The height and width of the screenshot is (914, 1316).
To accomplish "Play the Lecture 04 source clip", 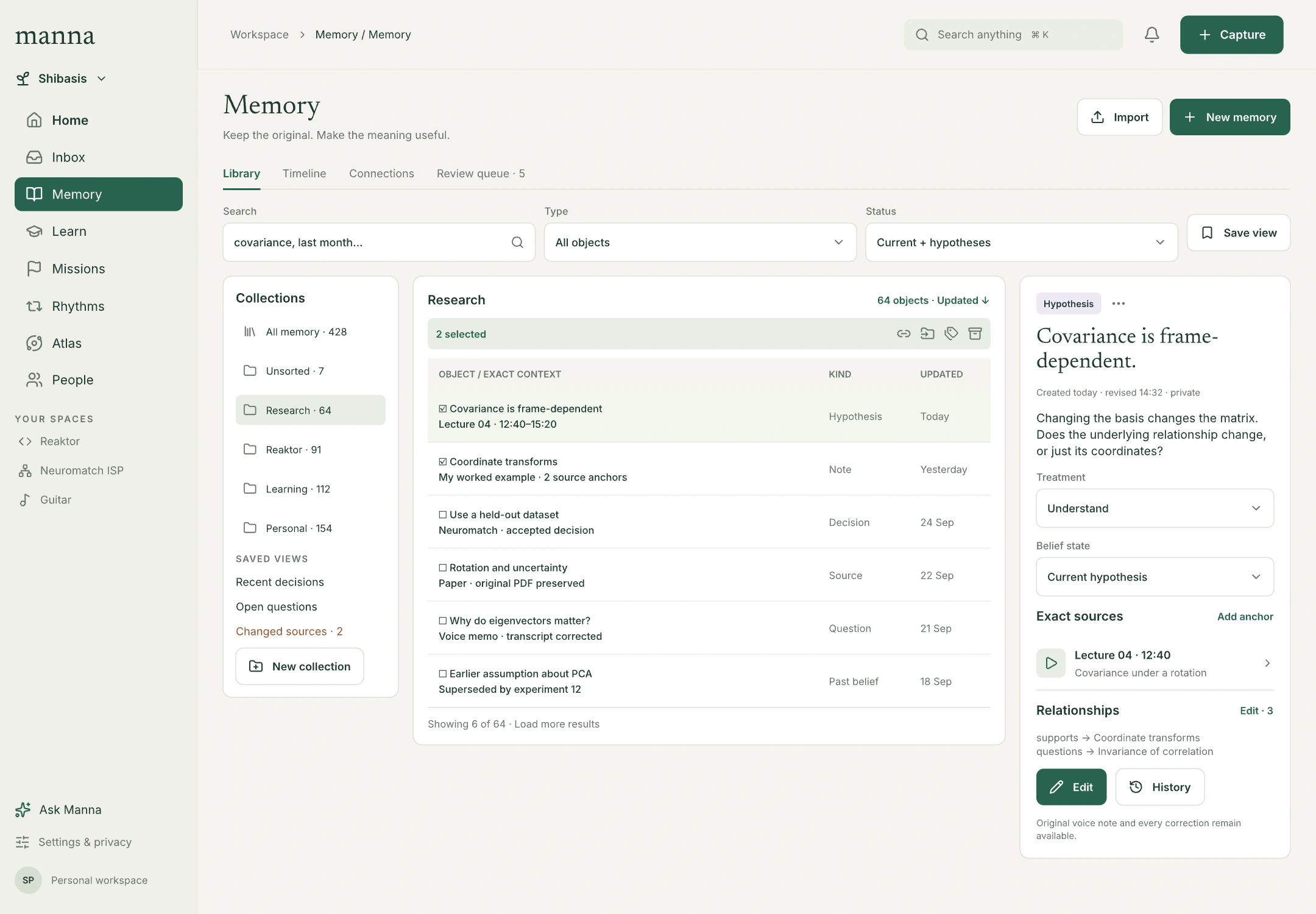I will coord(1051,663).
